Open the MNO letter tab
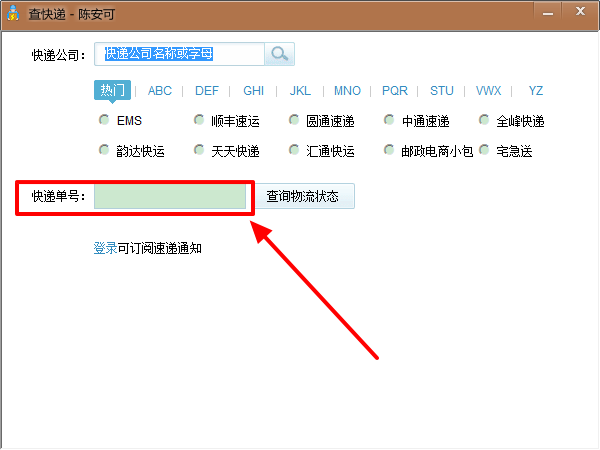Image resolution: width=600 pixels, height=450 pixels. click(x=347, y=91)
